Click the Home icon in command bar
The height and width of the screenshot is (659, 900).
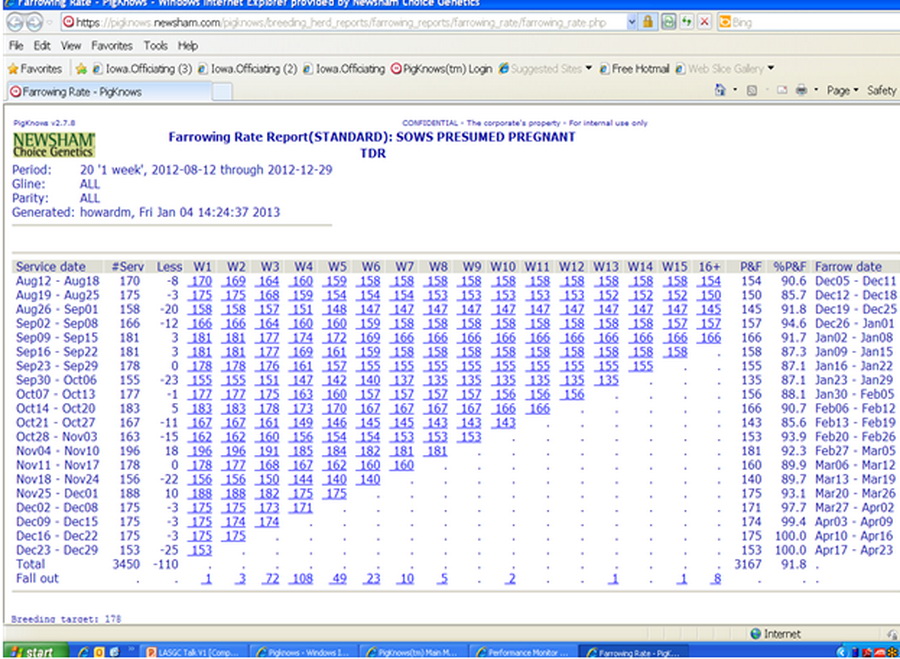[x=721, y=91]
